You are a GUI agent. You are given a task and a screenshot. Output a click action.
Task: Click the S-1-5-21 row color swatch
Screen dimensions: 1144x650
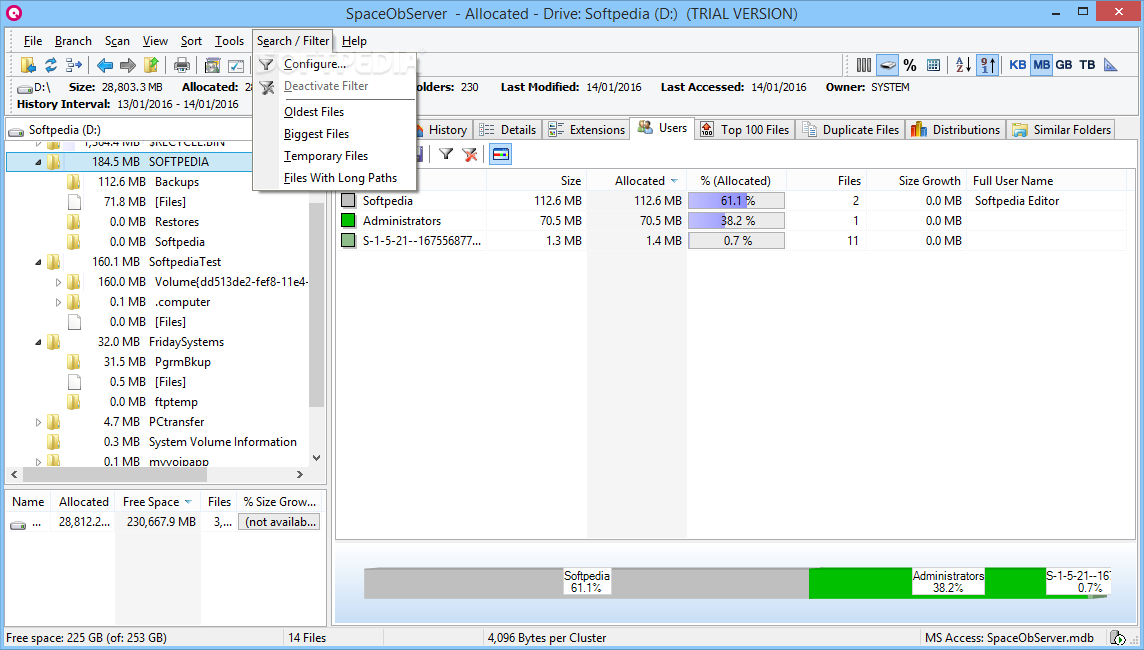click(348, 240)
